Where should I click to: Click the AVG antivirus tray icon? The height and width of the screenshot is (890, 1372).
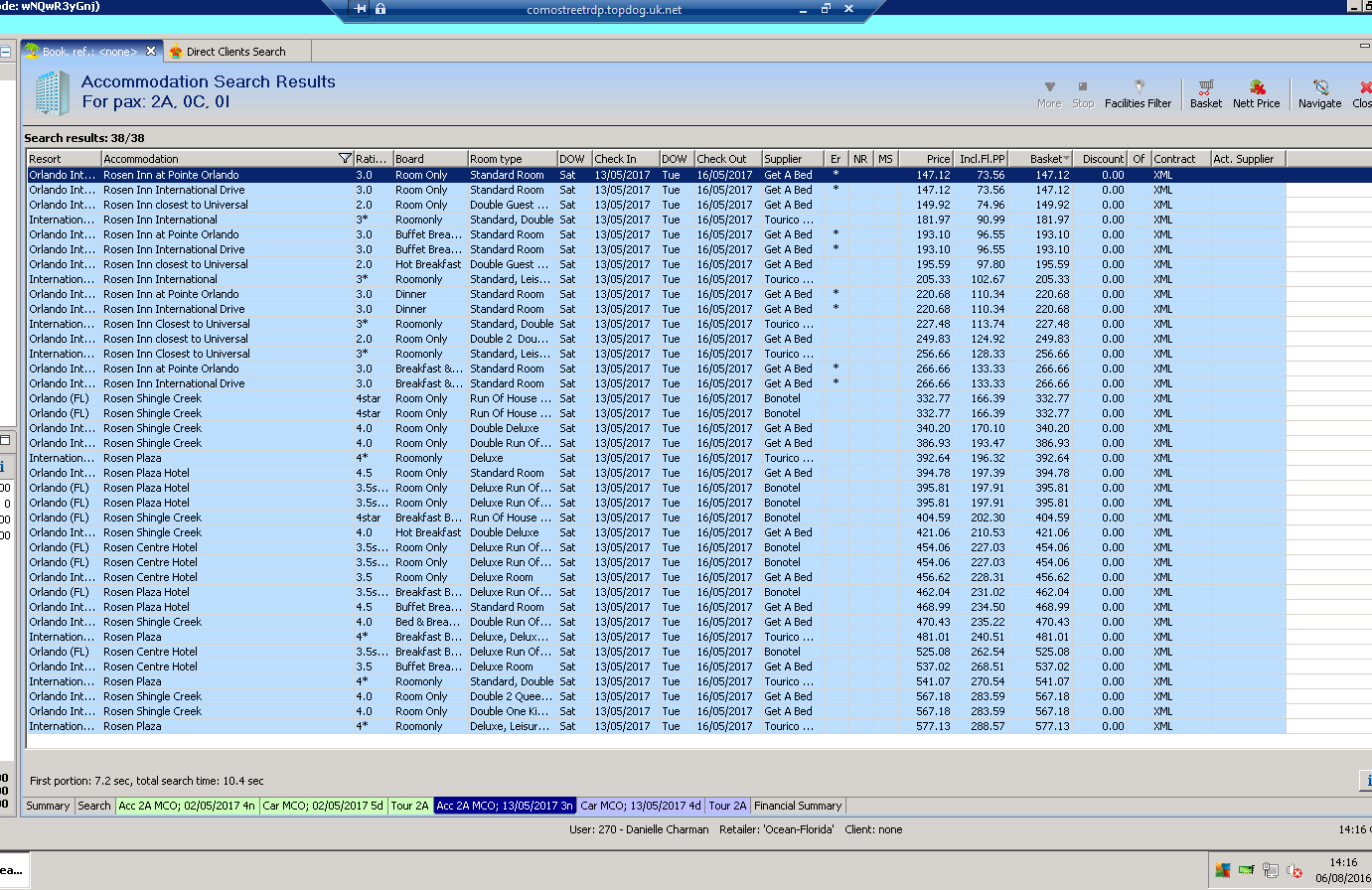[x=1223, y=871]
